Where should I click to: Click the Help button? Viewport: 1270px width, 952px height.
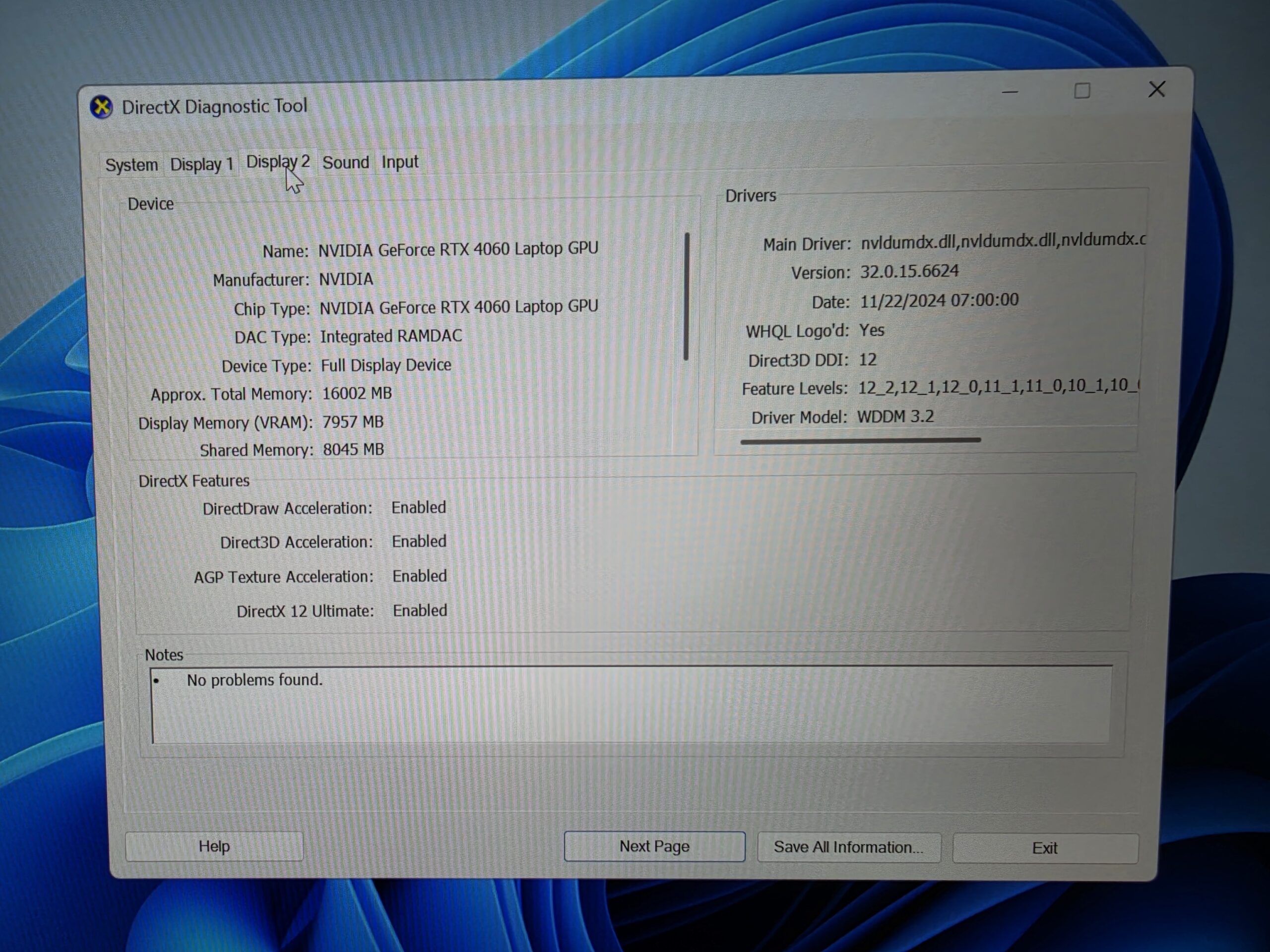coord(214,846)
